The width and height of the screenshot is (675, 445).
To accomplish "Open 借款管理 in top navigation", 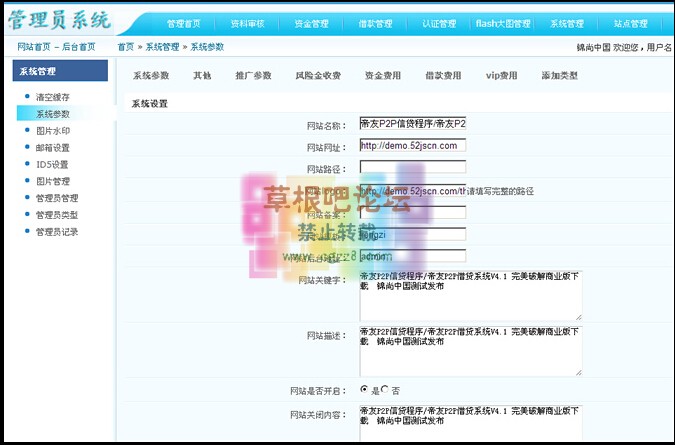I will [375, 23].
